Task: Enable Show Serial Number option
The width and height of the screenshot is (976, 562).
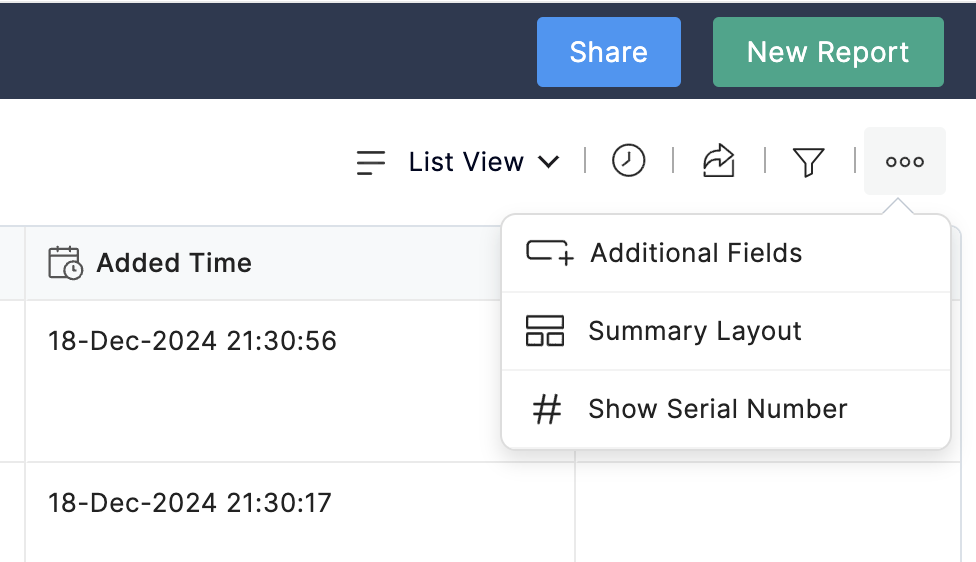Action: pos(726,409)
